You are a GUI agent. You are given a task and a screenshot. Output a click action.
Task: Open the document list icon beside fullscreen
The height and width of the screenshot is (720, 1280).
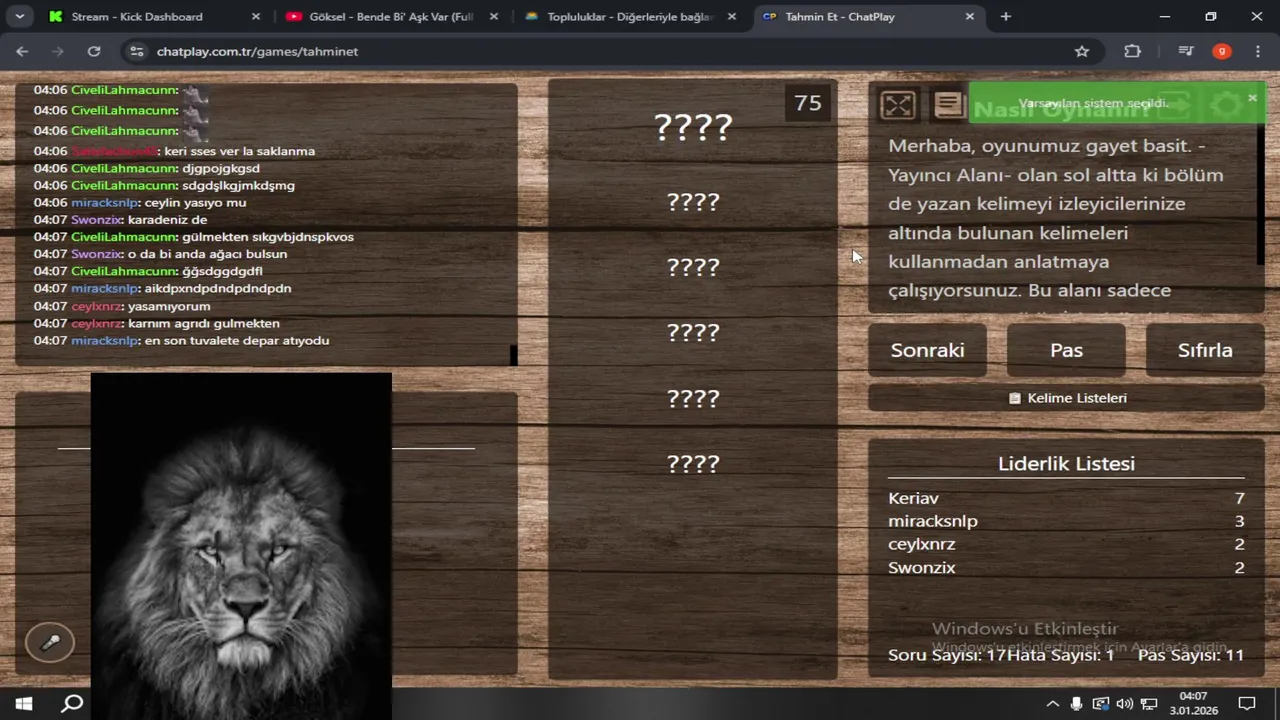coord(949,105)
